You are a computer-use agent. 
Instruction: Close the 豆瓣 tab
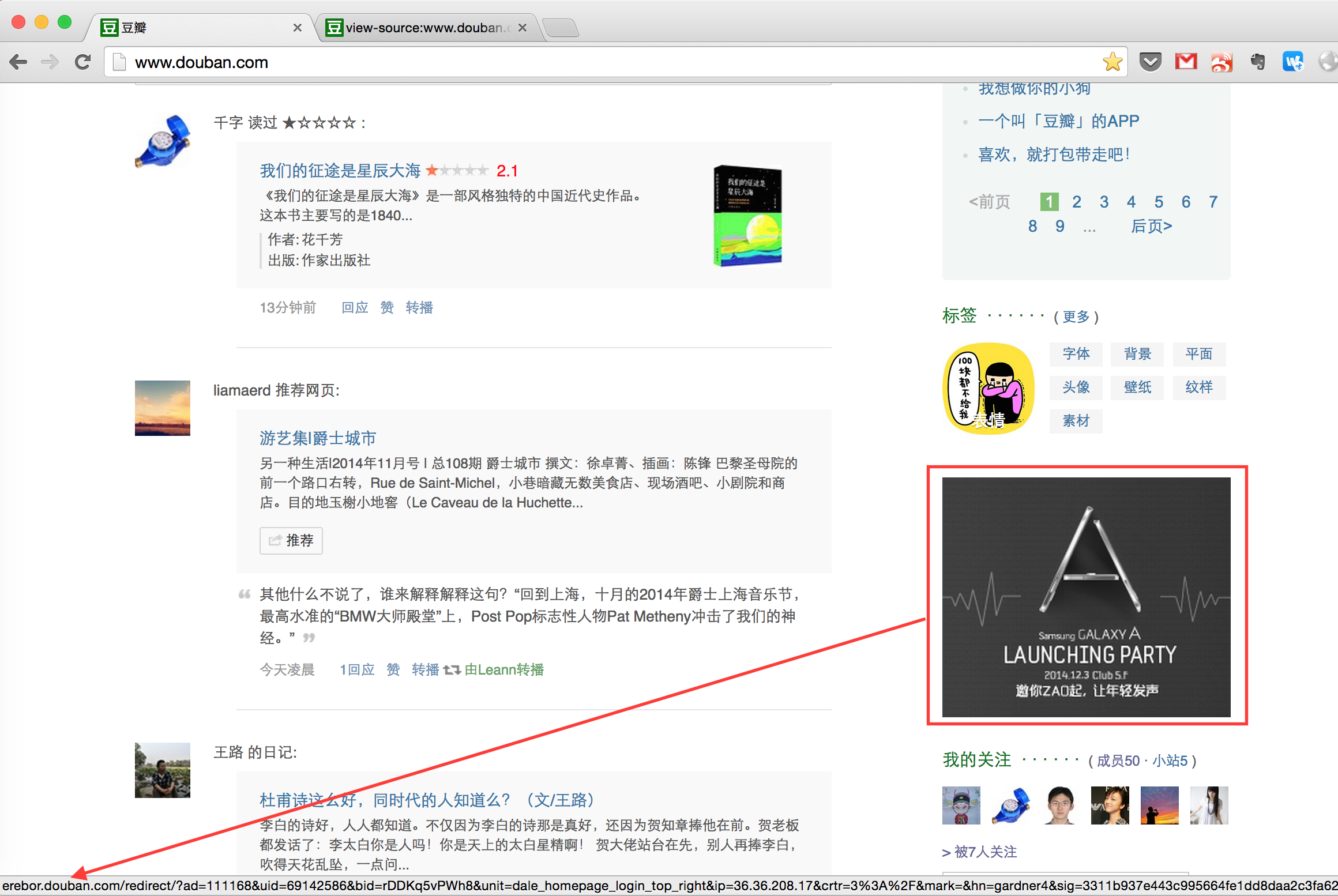click(x=297, y=28)
